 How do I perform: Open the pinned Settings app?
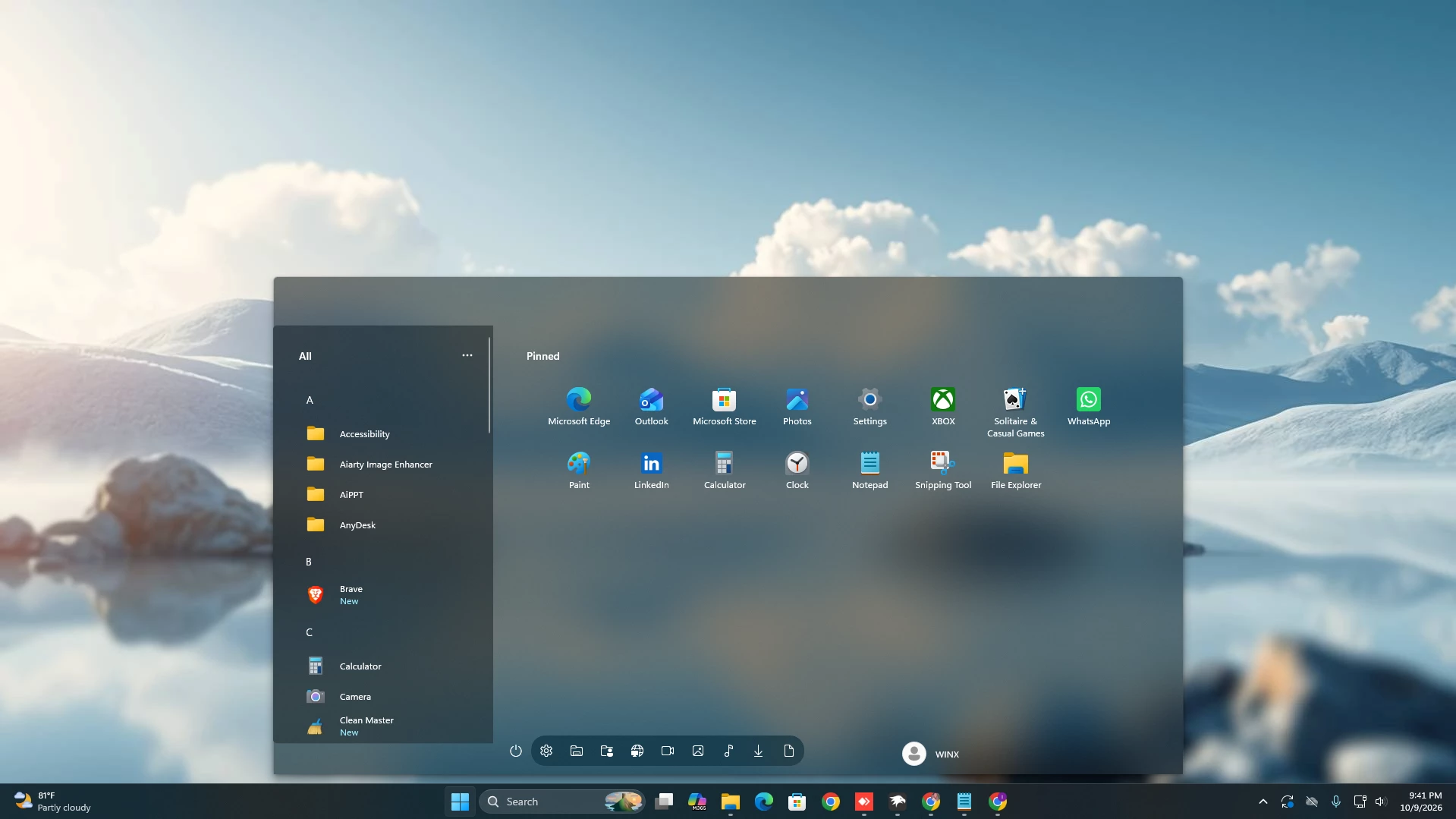point(870,407)
